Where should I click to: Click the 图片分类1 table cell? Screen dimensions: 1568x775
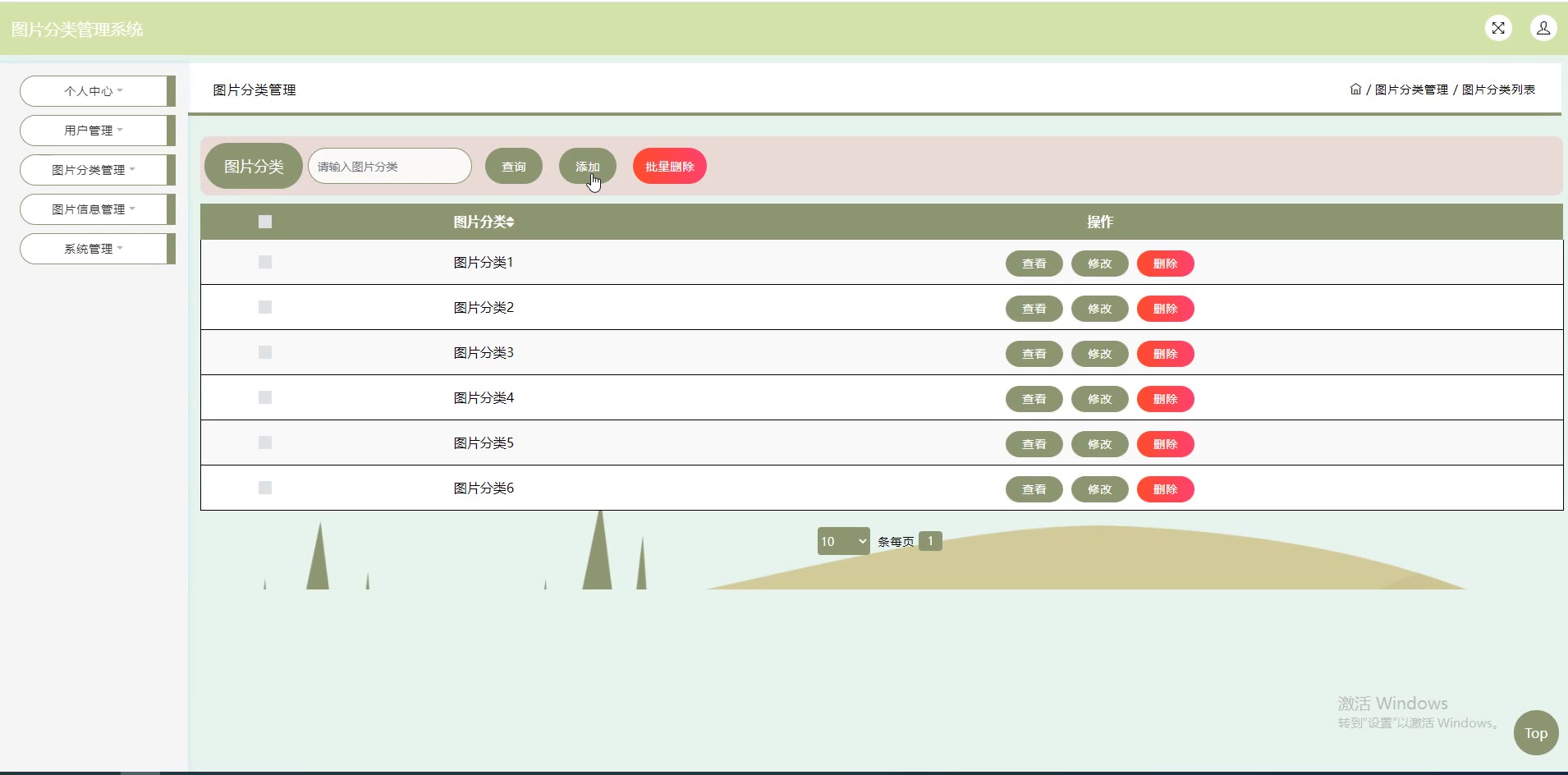click(x=484, y=262)
